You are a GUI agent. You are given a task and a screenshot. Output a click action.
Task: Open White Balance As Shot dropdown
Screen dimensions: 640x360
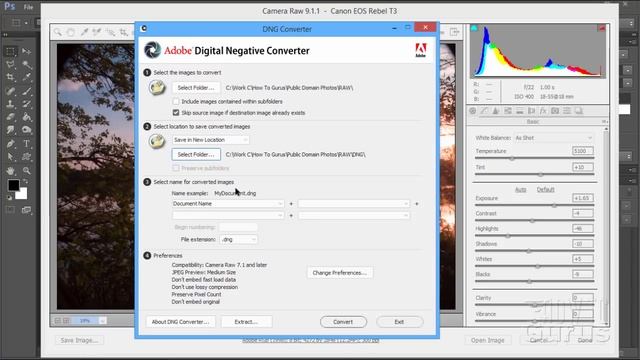[x=553, y=138]
